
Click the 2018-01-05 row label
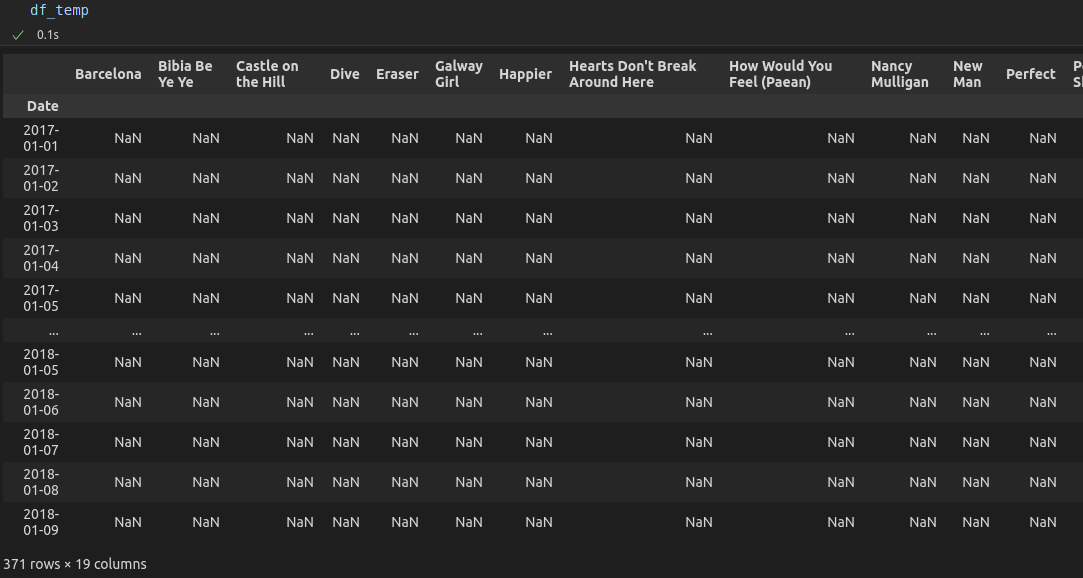pos(41,362)
